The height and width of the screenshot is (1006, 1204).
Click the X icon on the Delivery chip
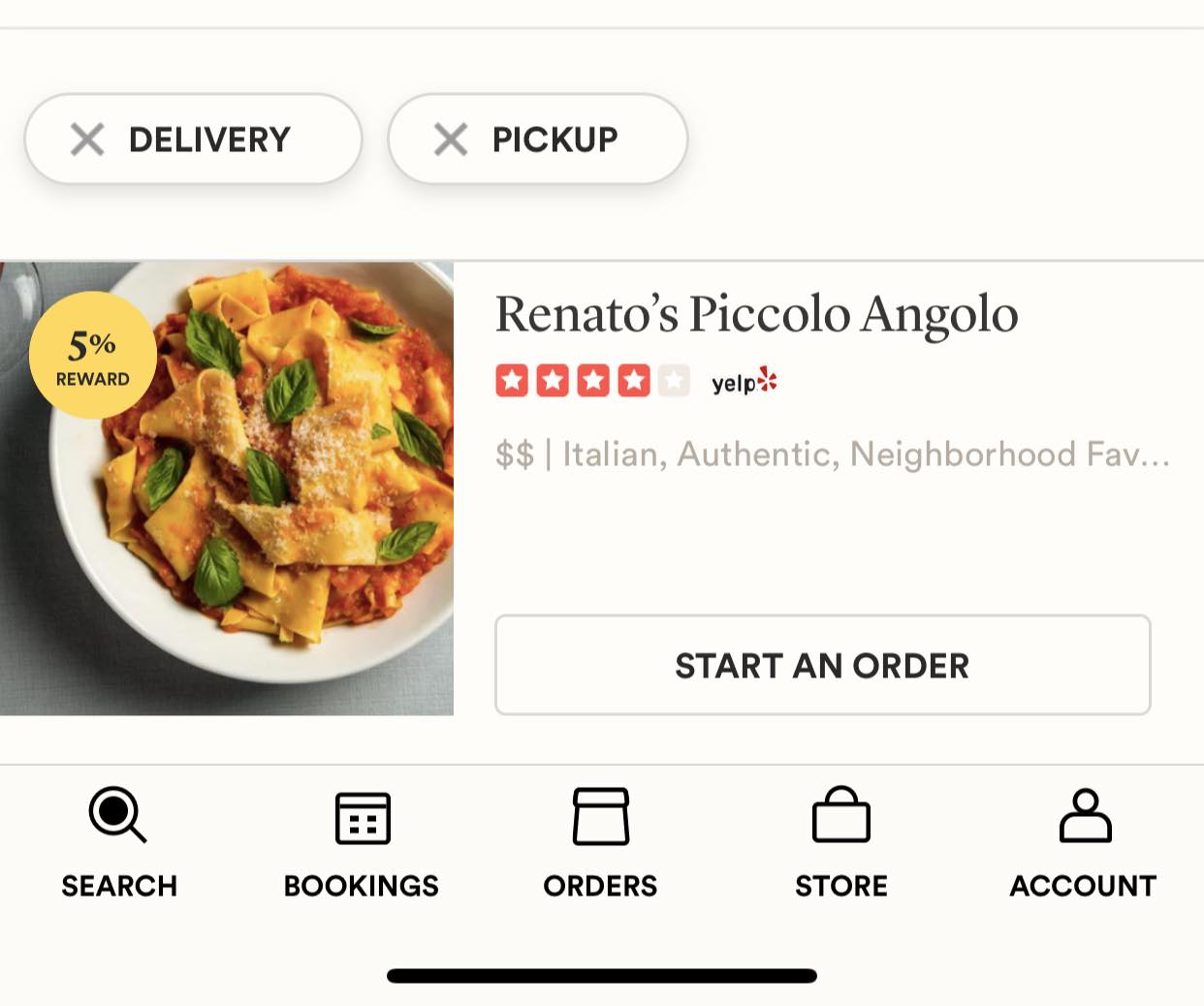(x=87, y=140)
